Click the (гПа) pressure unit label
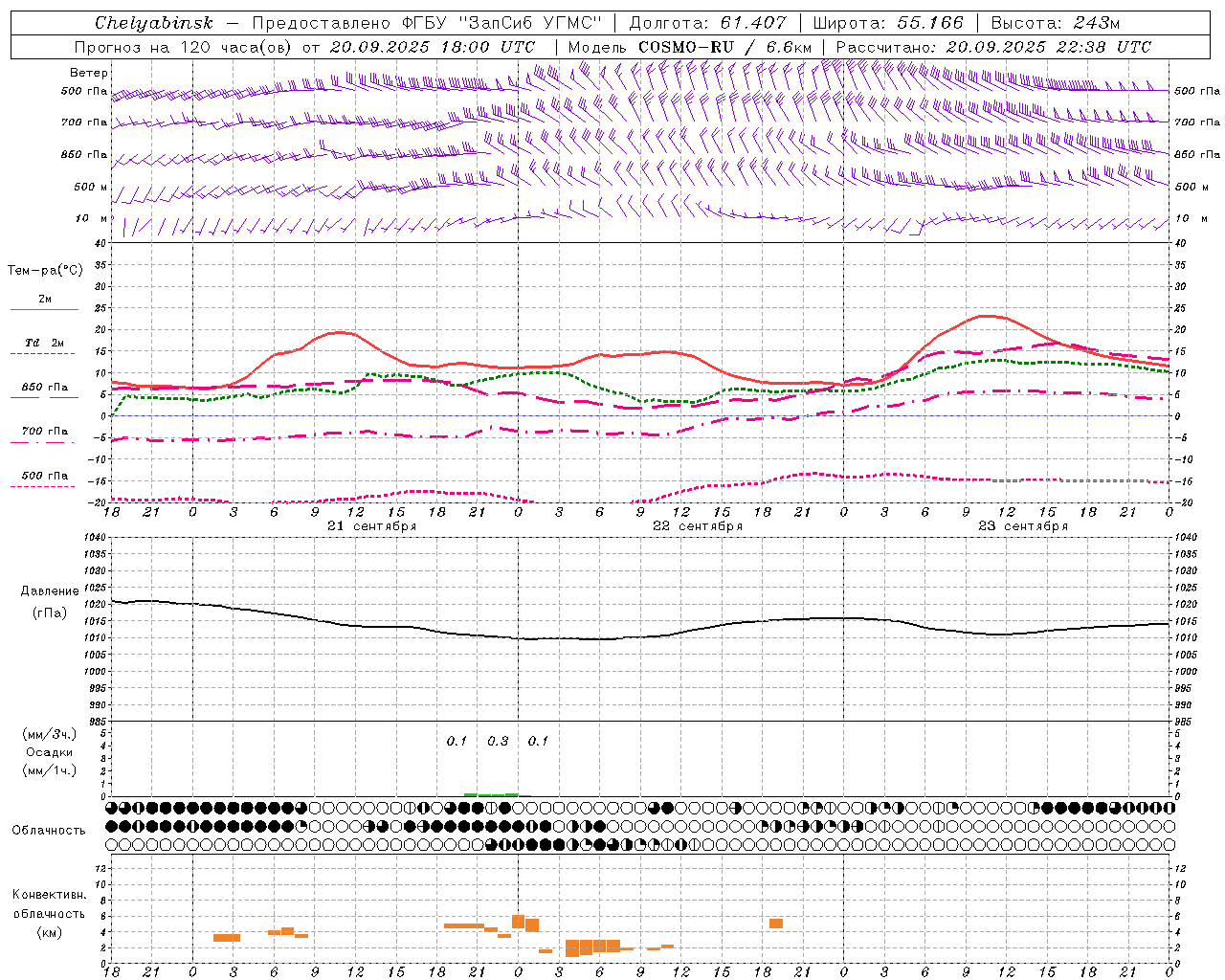Screen dimensions: 1225x980 [x=49, y=613]
